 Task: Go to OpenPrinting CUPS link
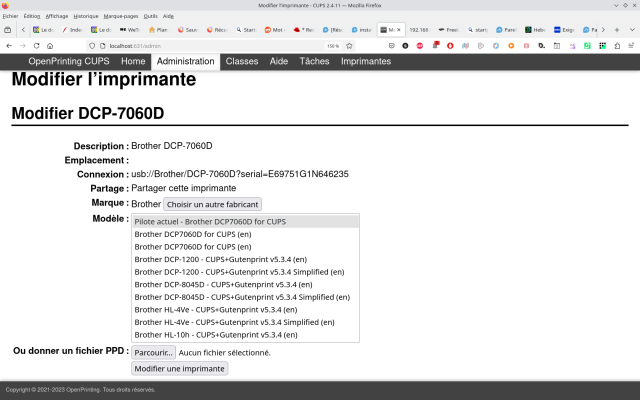click(69, 61)
